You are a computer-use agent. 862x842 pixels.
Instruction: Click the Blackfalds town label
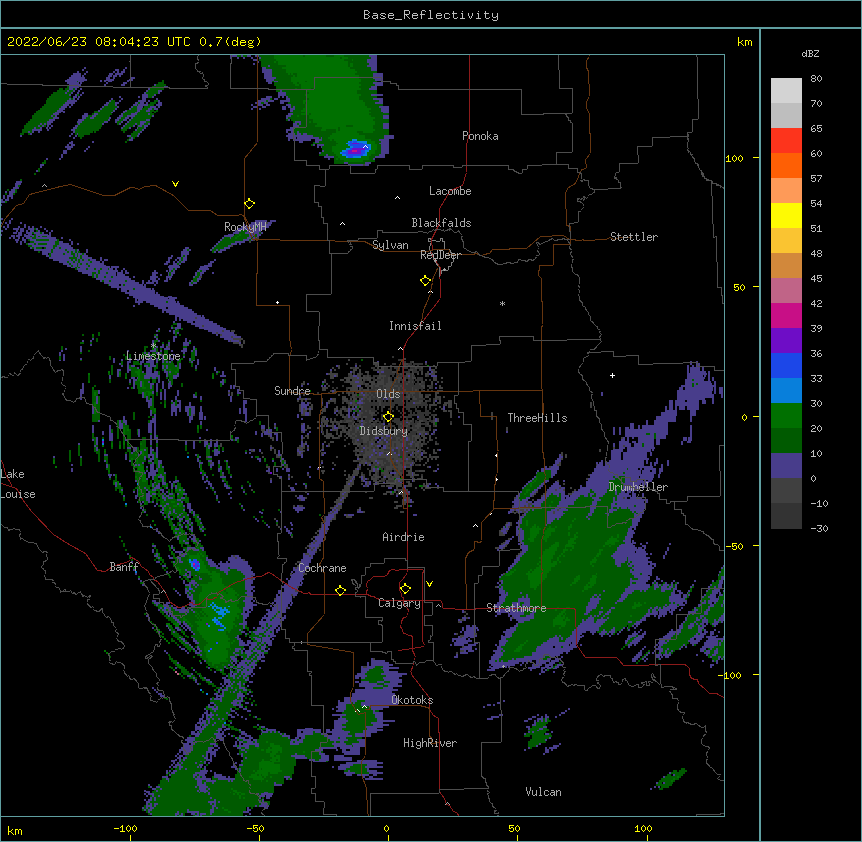[x=441, y=223]
